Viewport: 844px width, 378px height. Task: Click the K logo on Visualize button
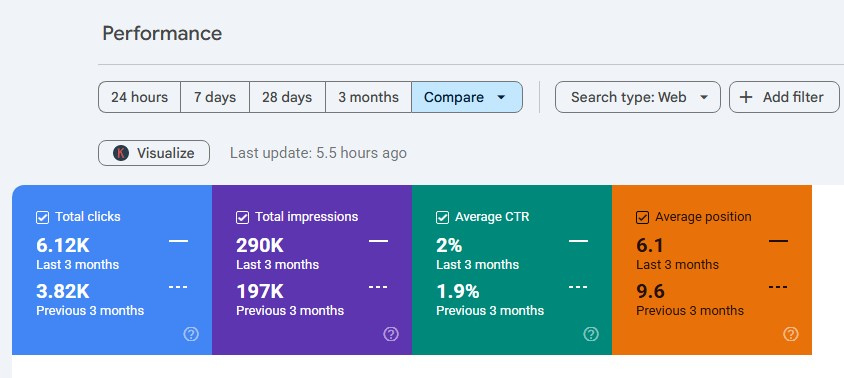(x=121, y=153)
